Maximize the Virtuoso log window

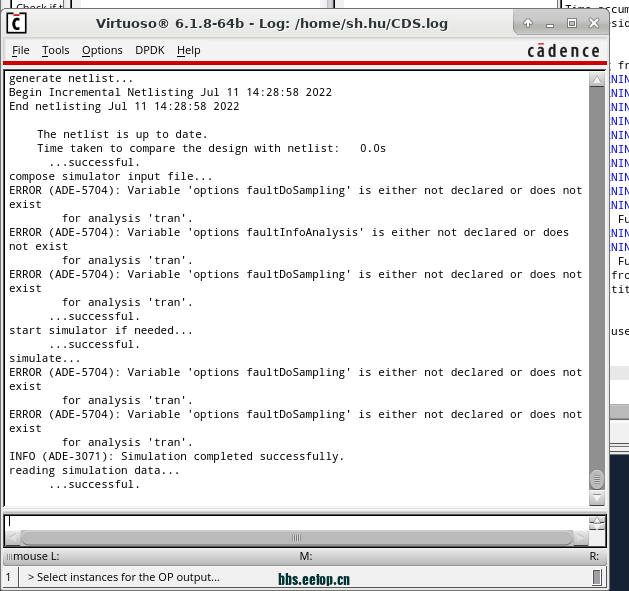coord(572,23)
